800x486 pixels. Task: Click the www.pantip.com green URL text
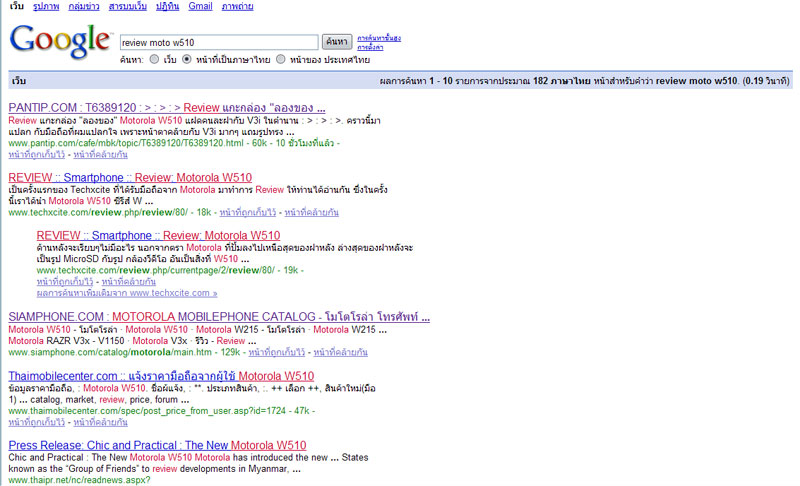click(126, 143)
